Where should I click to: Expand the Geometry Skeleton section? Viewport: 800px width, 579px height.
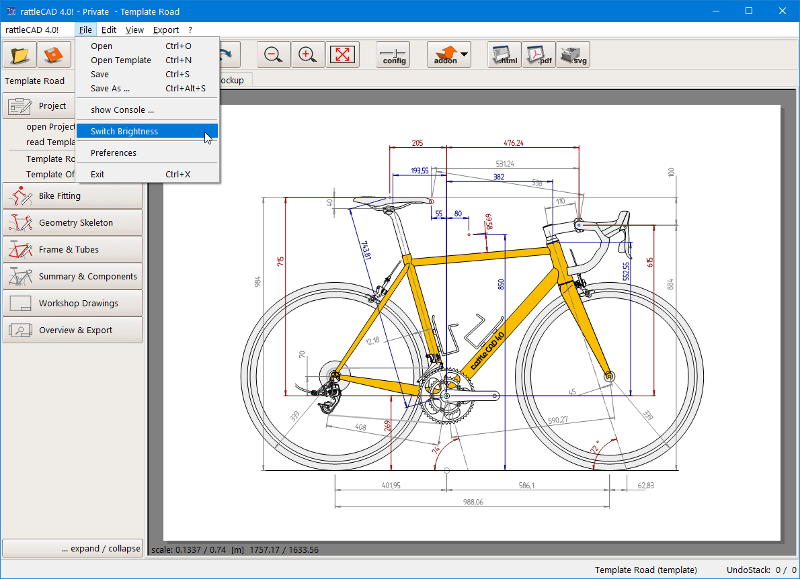(73, 223)
